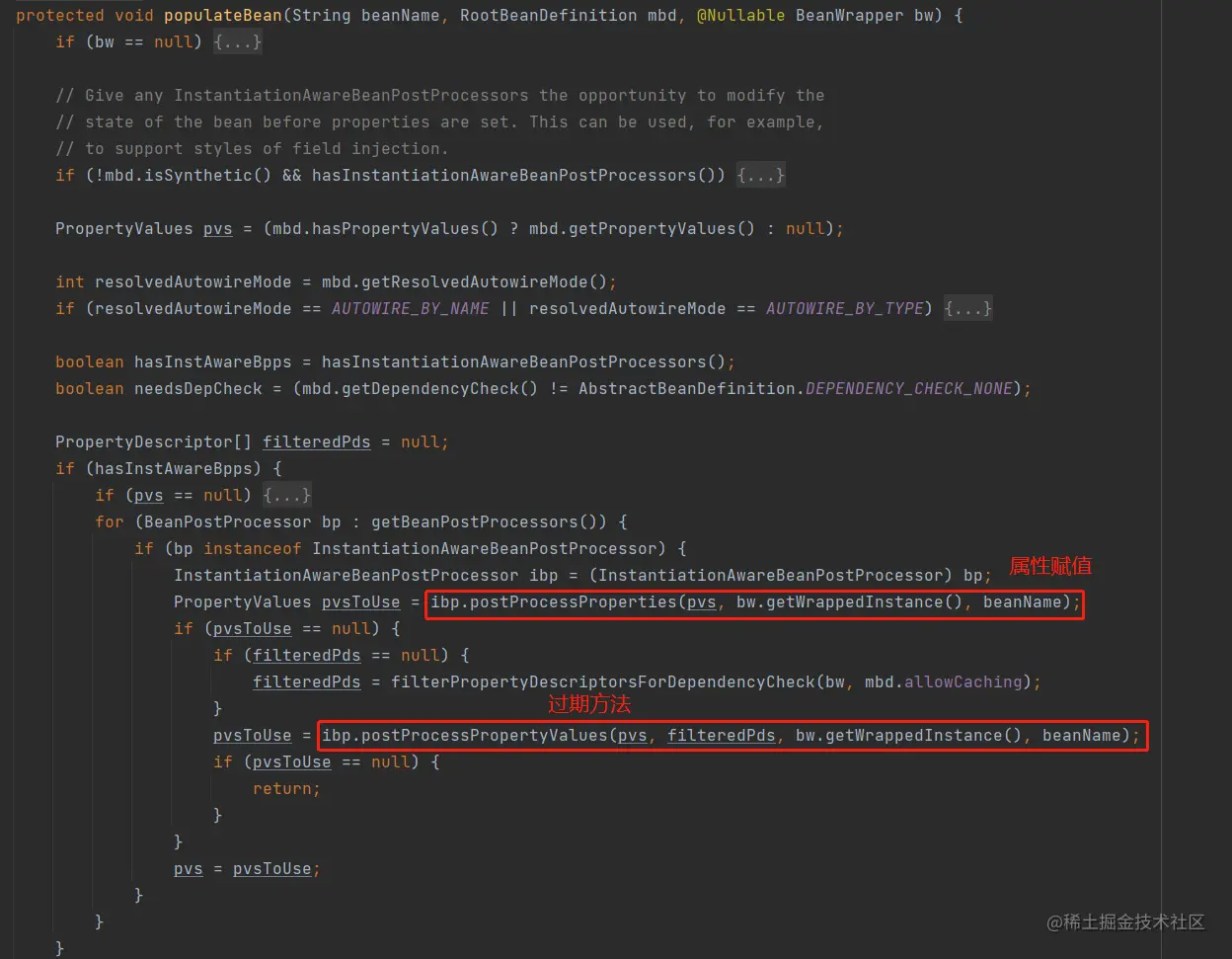Image resolution: width=1232 pixels, height=959 pixels.
Task: Click @Nullable annotation in method signature
Action: pos(741,16)
